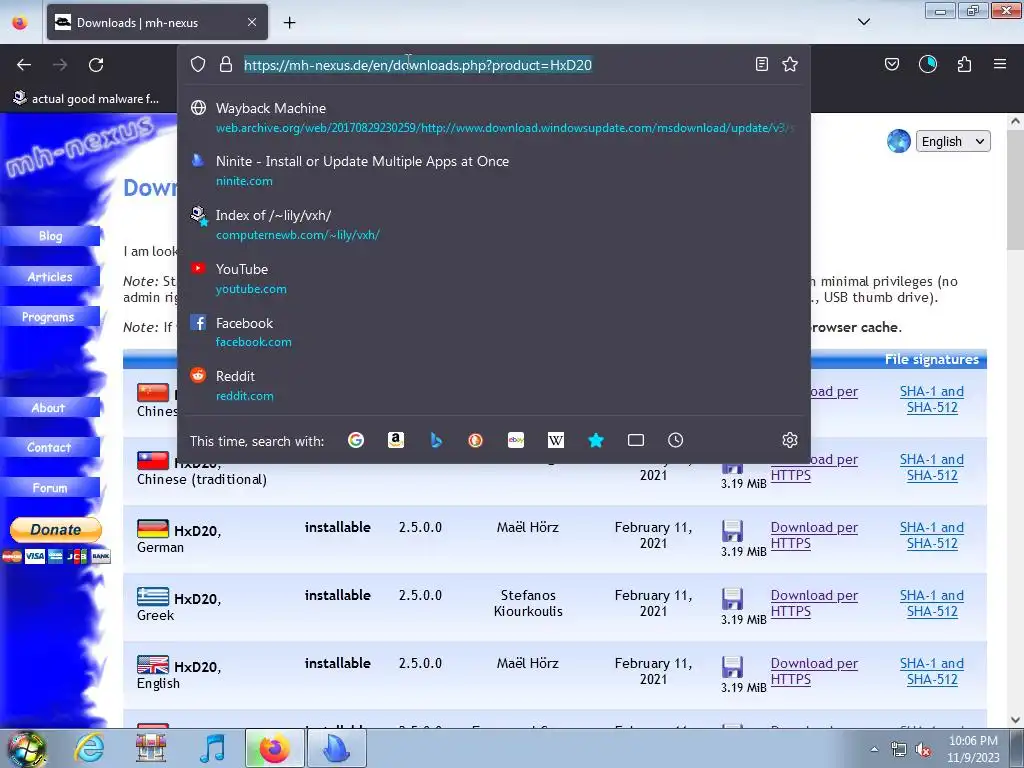Click the floppy disk icon in English row
Screen dimensions: 1024x768
732,667
